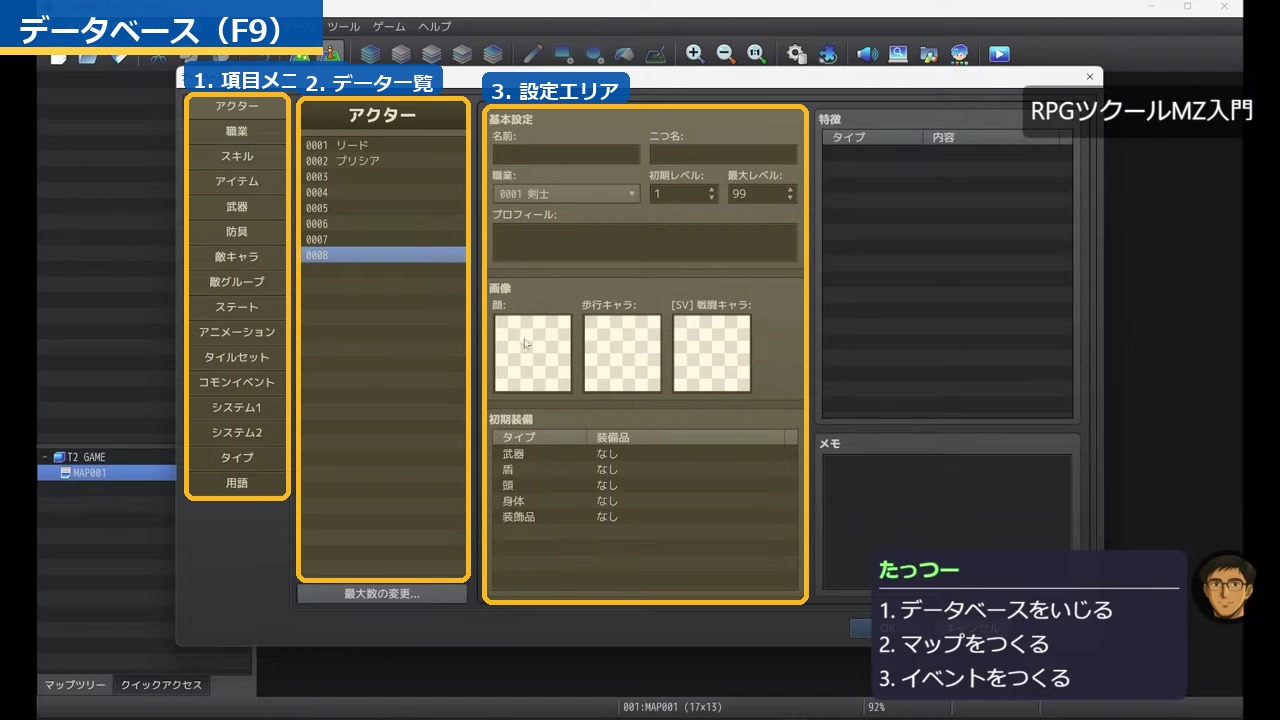Viewport: 1280px width, 720px height.
Task: Select the Layer 2 drawing icon
Action: click(431, 54)
